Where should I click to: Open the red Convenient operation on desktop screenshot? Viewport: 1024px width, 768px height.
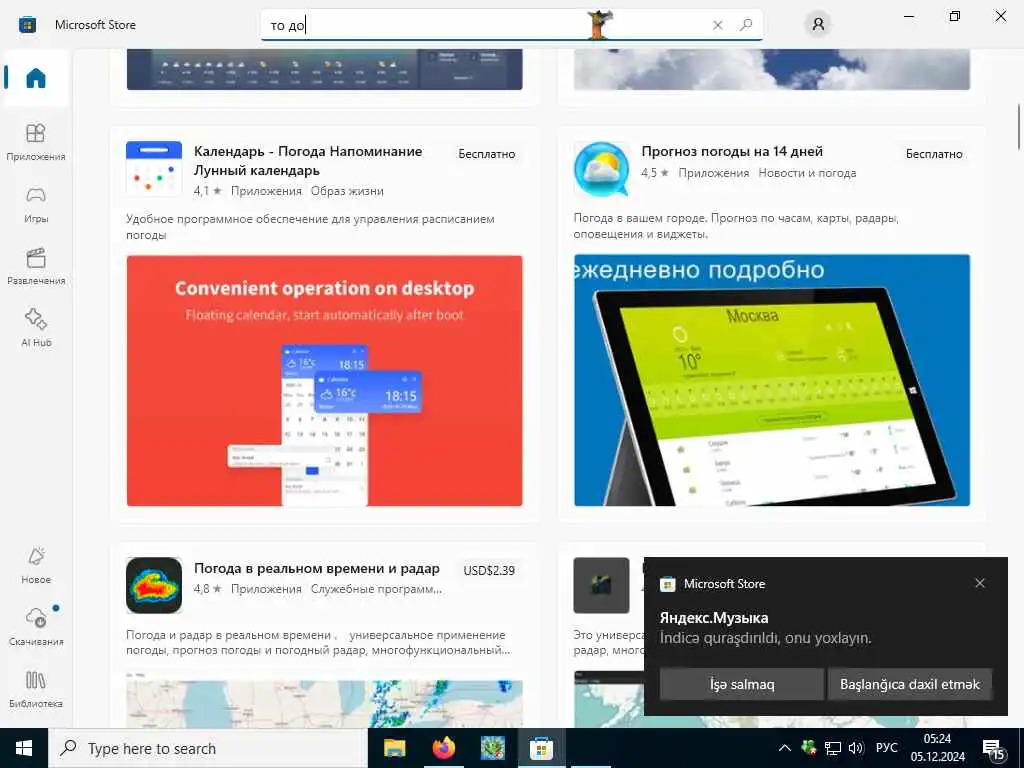325,381
